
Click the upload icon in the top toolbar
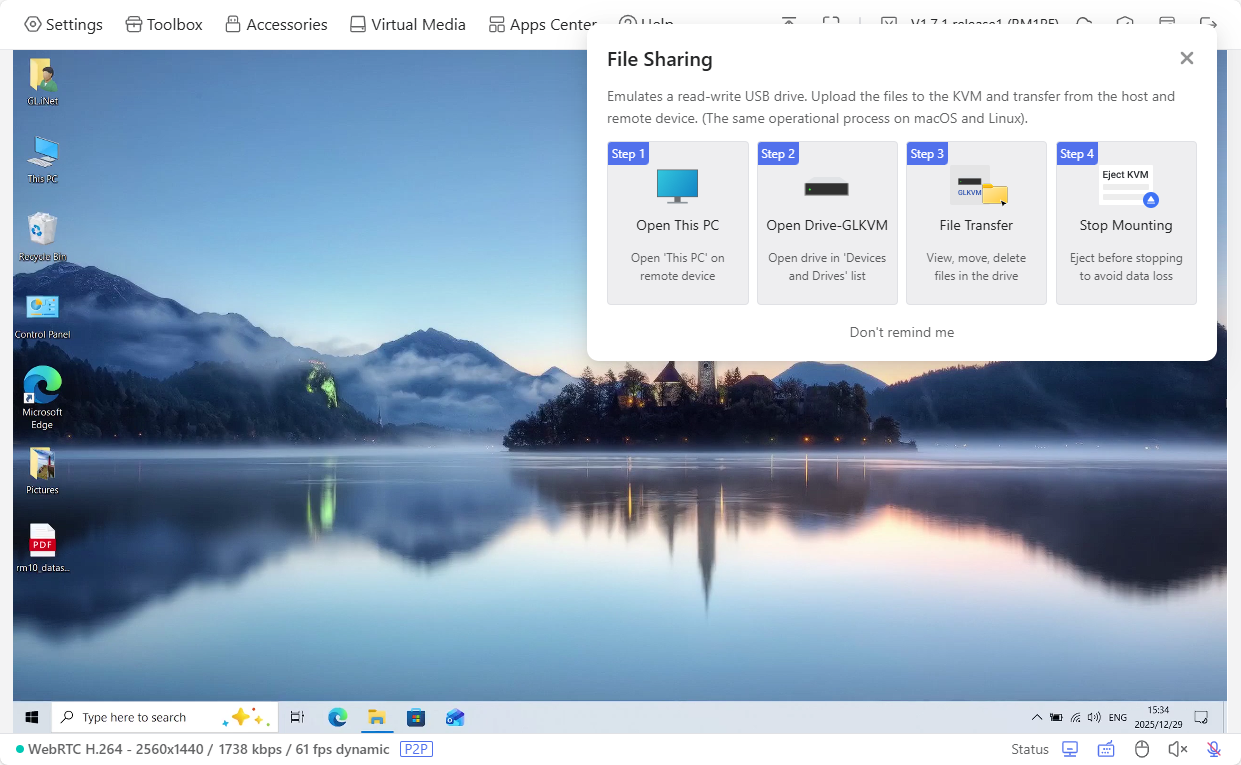click(x=789, y=20)
